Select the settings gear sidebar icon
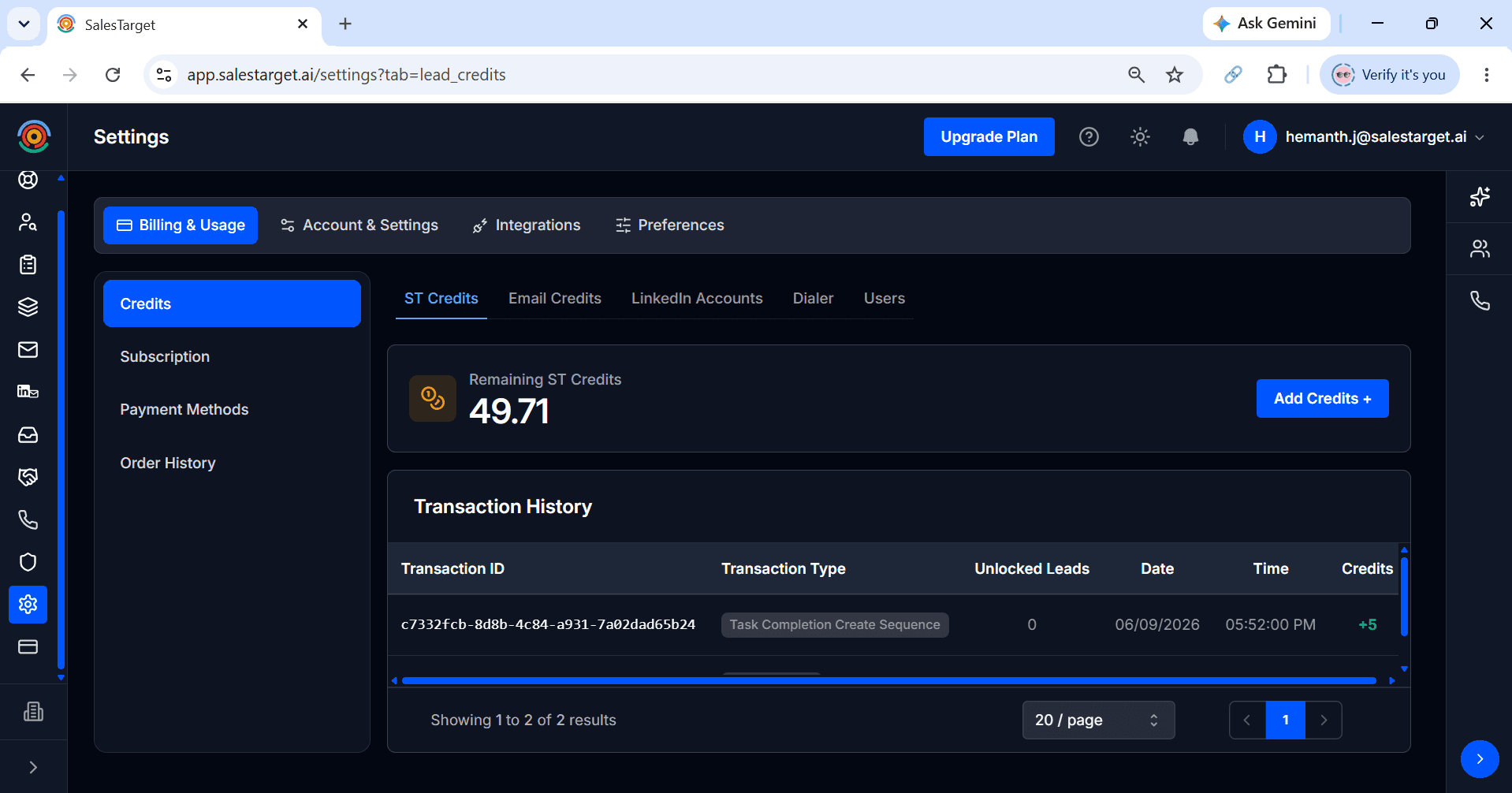The width and height of the screenshot is (1512, 793). (28, 605)
